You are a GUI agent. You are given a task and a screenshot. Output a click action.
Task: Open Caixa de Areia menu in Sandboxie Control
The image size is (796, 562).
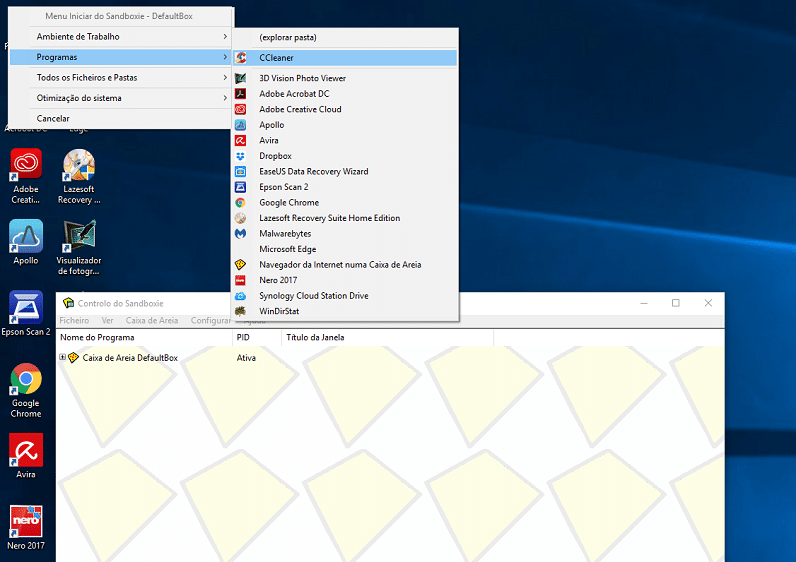(152, 320)
